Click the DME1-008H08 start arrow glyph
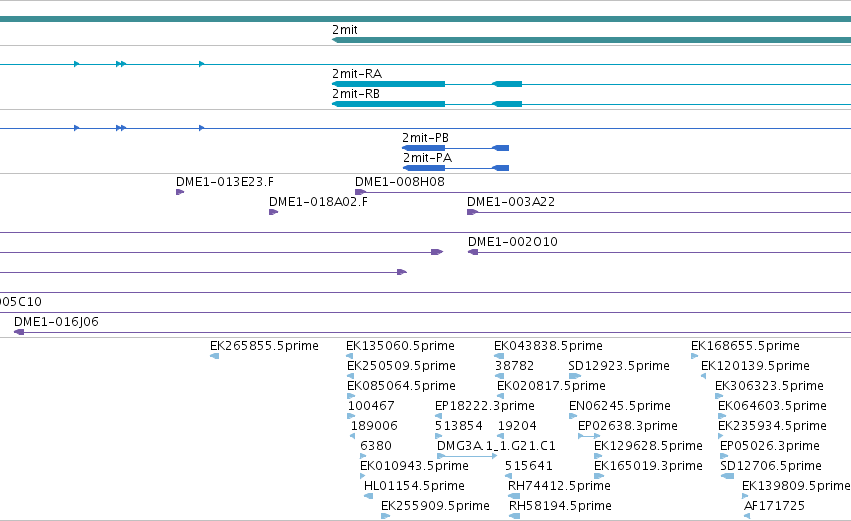Image resolution: width=851 pixels, height=521 pixels. point(360,192)
